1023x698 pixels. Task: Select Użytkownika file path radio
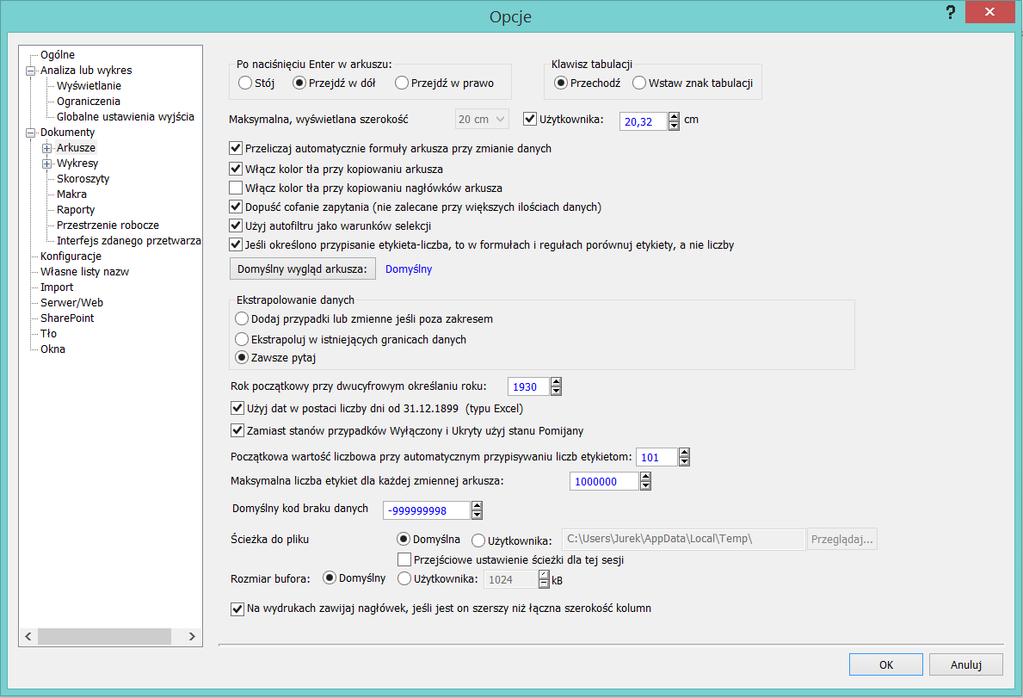point(478,541)
